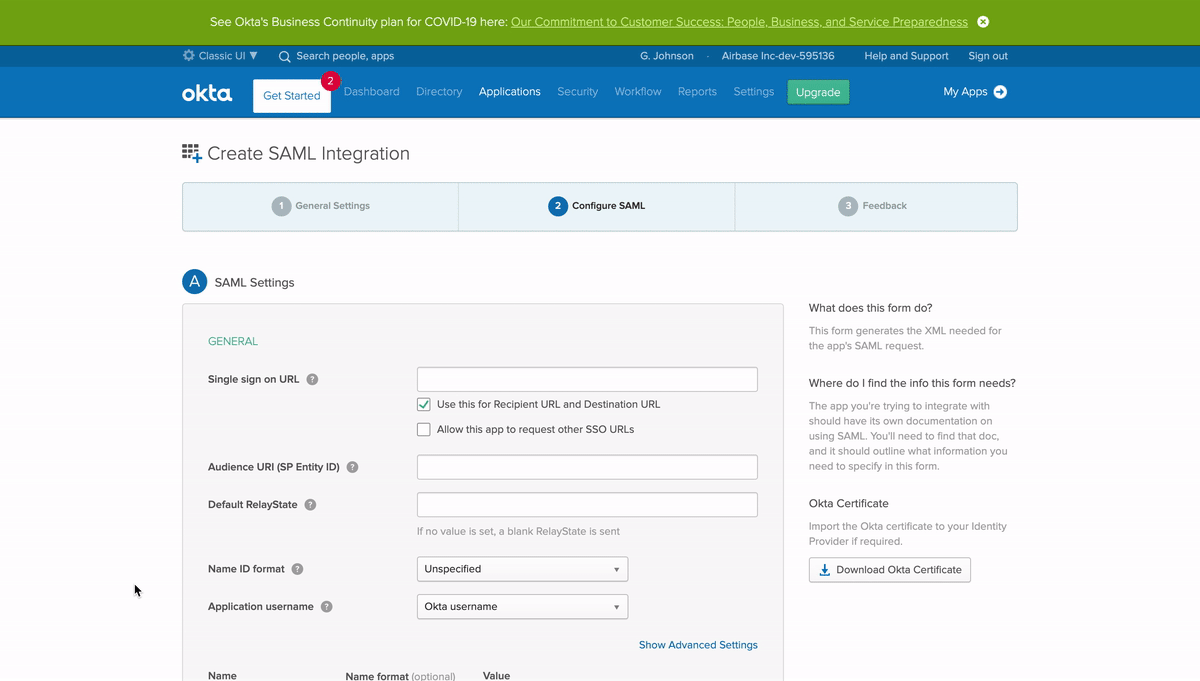The width and height of the screenshot is (1200, 681).
Task: Click Download Okta Certificate button
Action: point(890,570)
